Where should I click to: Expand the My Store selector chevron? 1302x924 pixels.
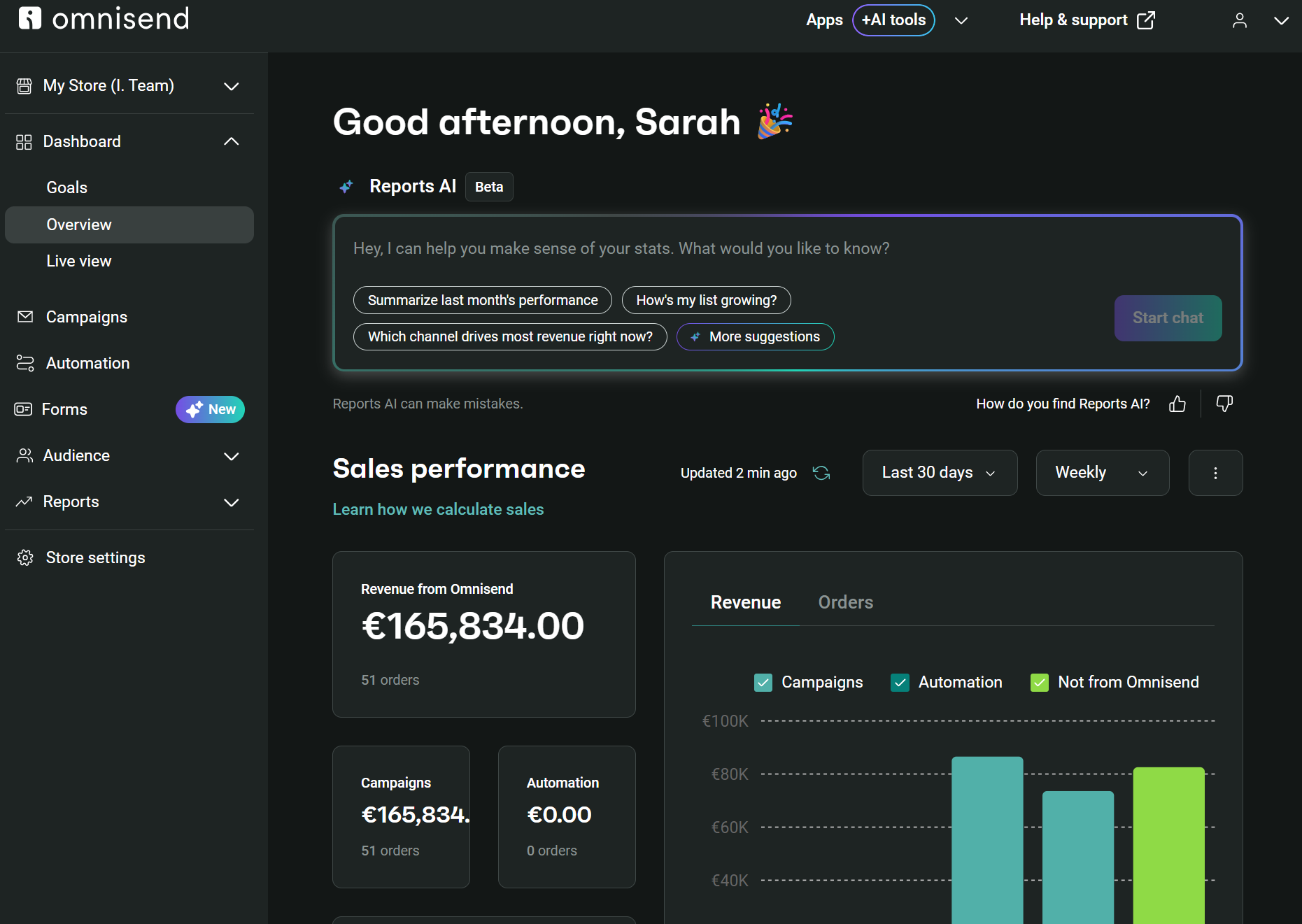[x=232, y=86]
